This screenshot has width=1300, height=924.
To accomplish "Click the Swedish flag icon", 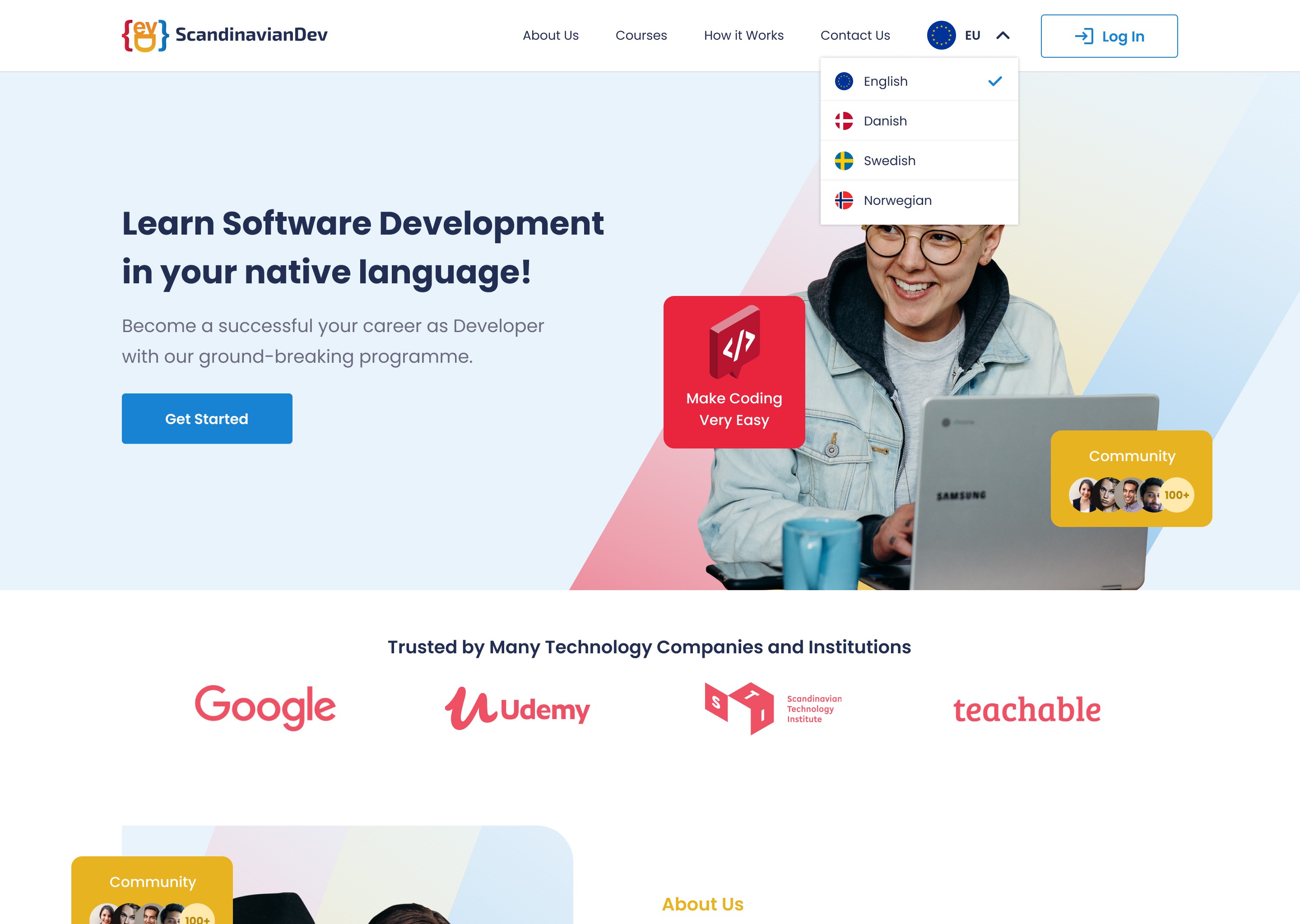I will tap(843, 160).
